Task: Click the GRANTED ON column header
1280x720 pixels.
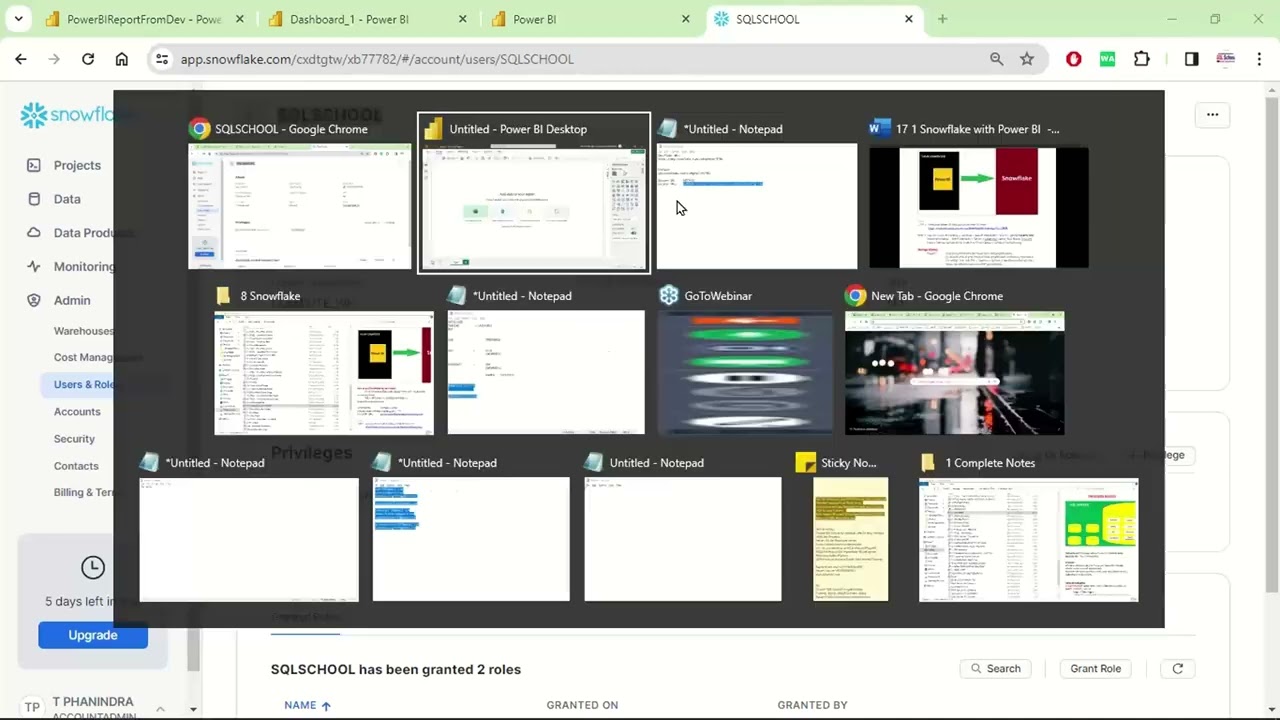Action: point(582,705)
